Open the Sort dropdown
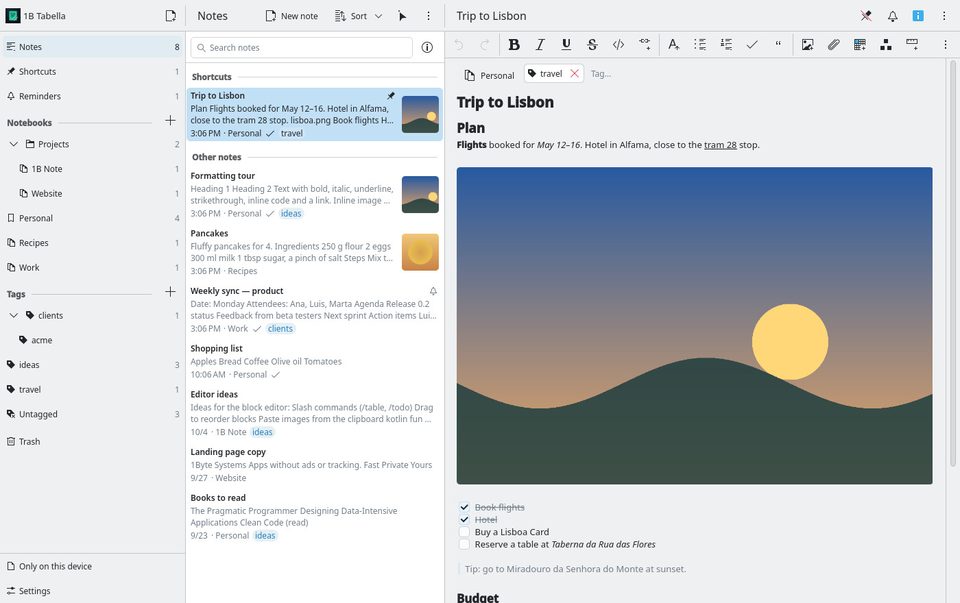Viewport: 960px width, 603px height. pos(358,16)
